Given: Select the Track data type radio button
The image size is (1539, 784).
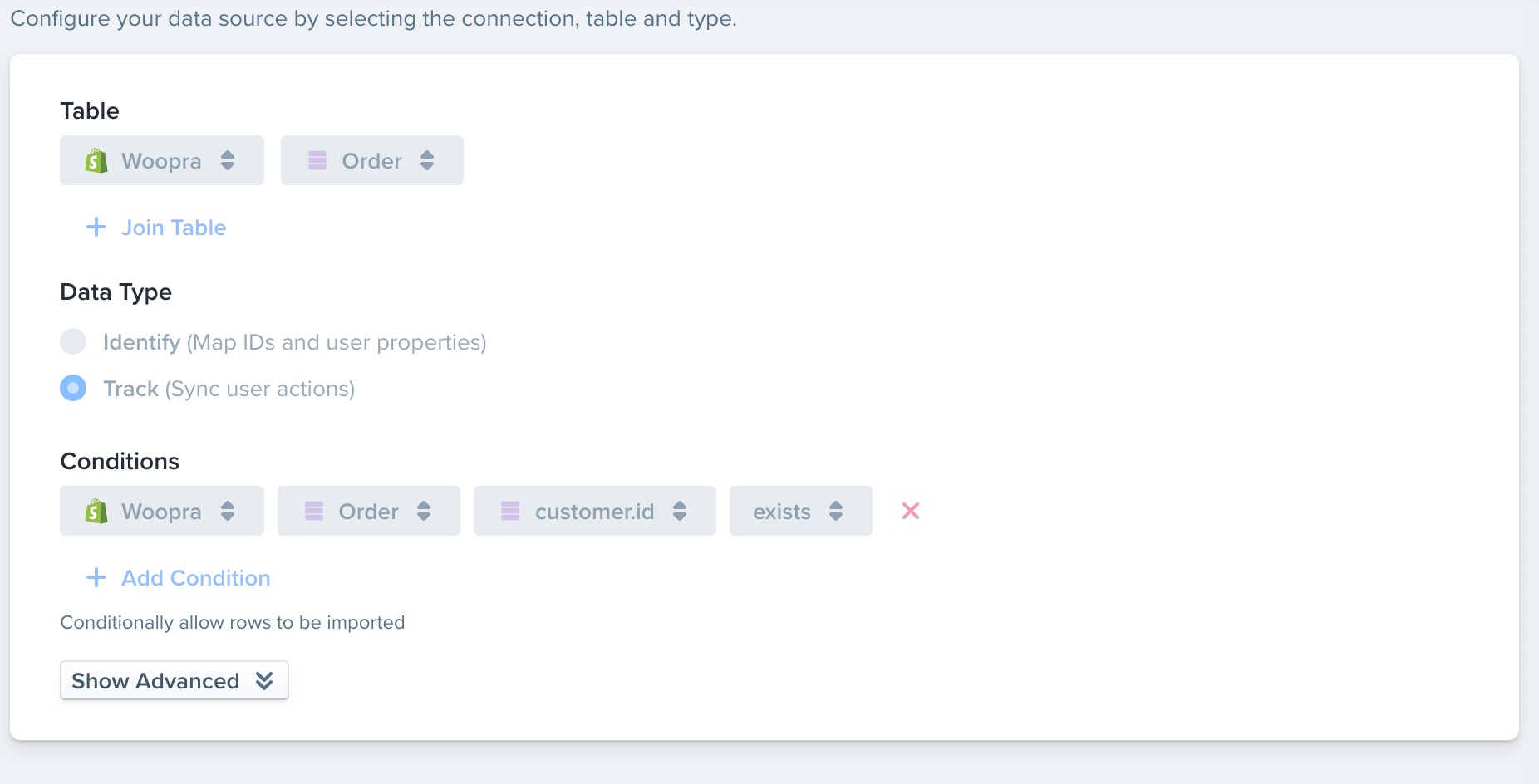Looking at the screenshot, I should [x=73, y=388].
